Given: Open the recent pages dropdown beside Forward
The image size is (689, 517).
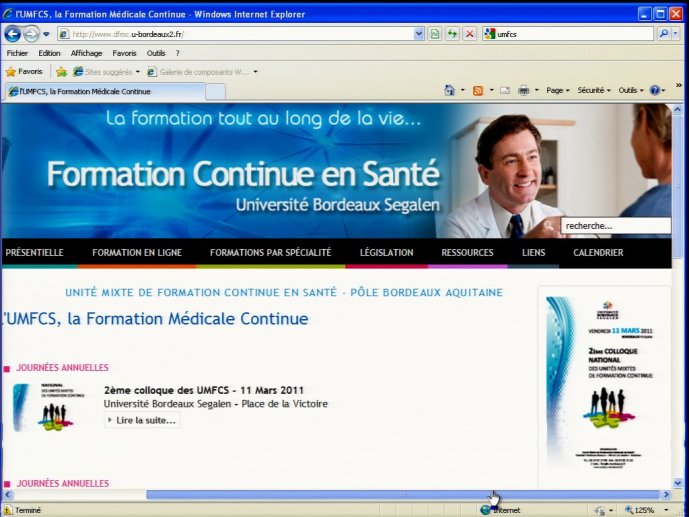Looking at the screenshot, I should tap(46, 34).
